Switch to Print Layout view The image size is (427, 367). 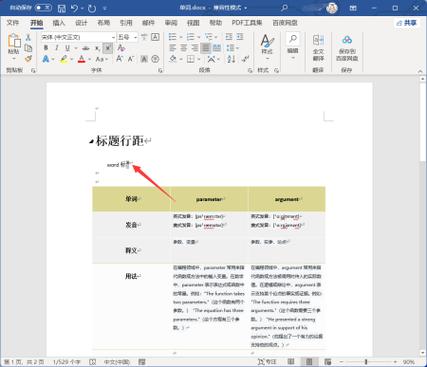tap(309, 362)
